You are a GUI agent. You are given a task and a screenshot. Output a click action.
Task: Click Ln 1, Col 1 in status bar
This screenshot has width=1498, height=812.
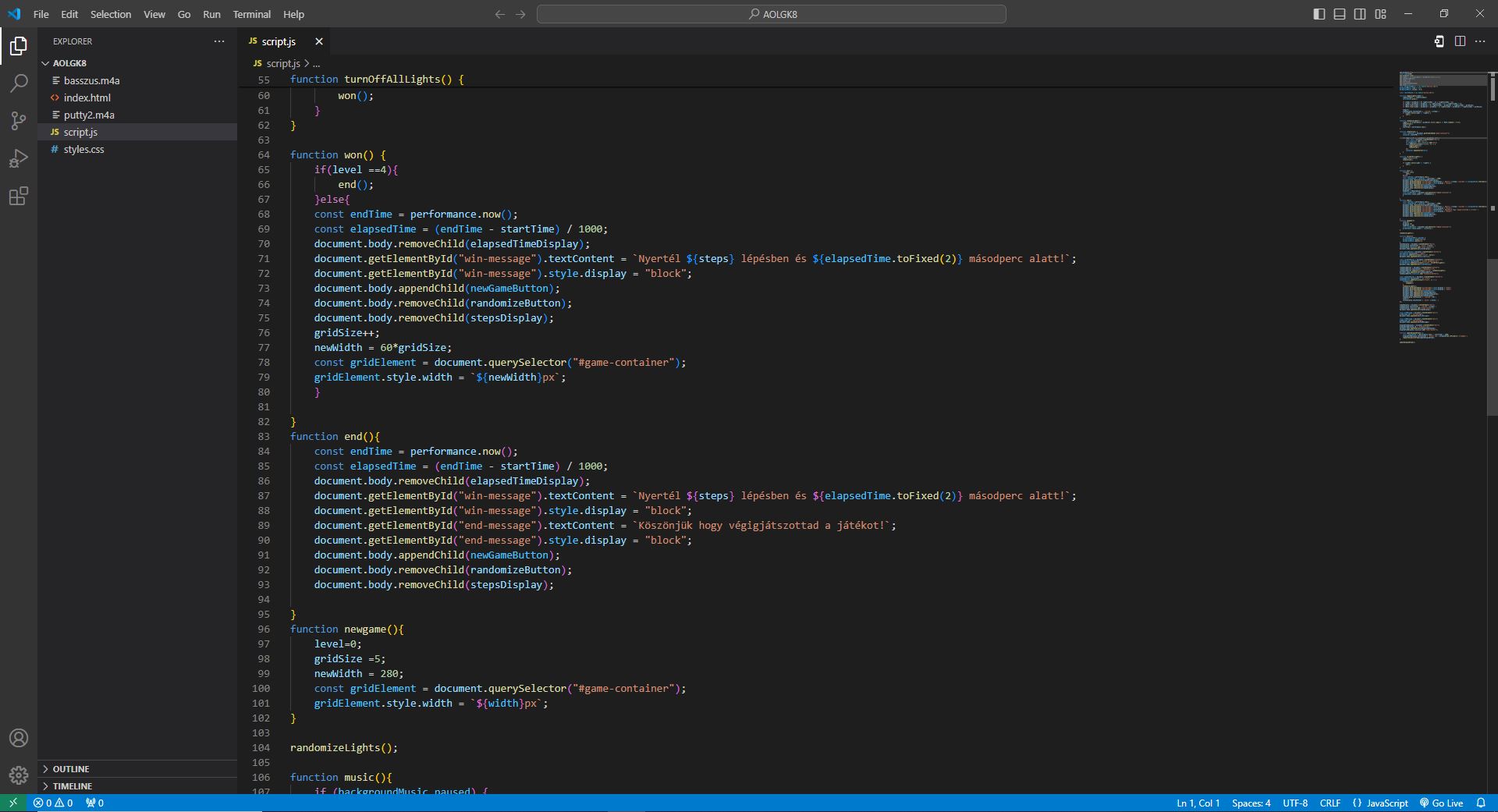pyautogui.click(x=1198, y=803)
